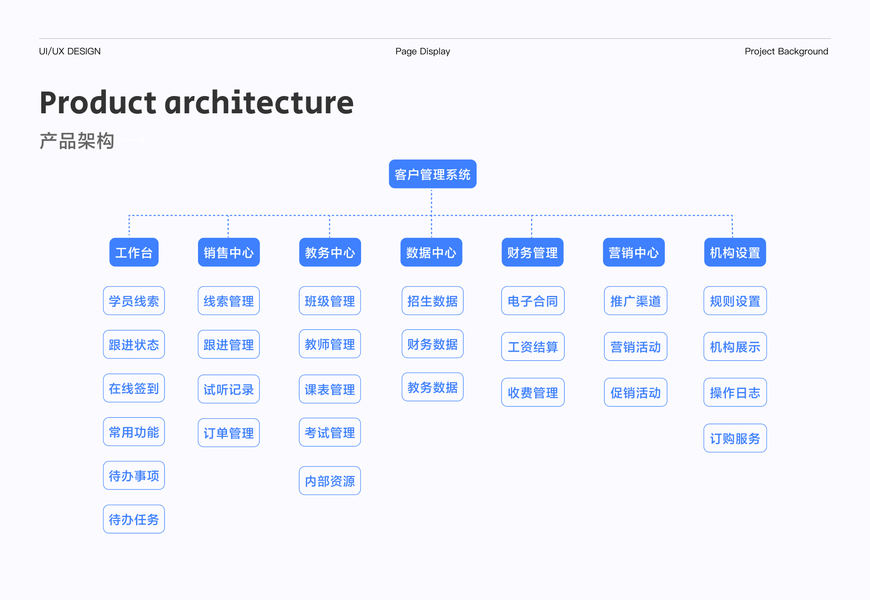Image resolution: width=870 pixels, height=600 pixels.
Task: Click the Project Background header text
Action: click(786, 52)
